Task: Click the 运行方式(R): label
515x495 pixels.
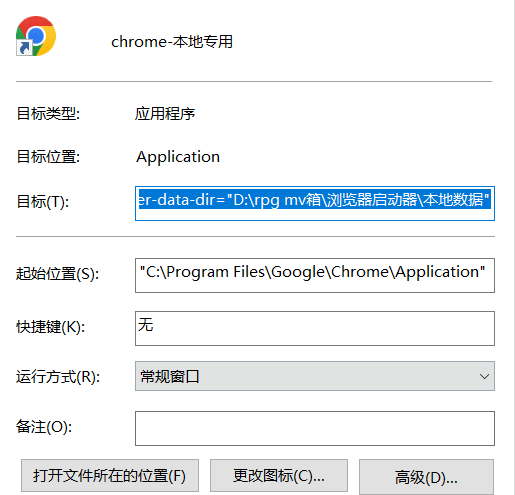Action: (x=58, y=377)
